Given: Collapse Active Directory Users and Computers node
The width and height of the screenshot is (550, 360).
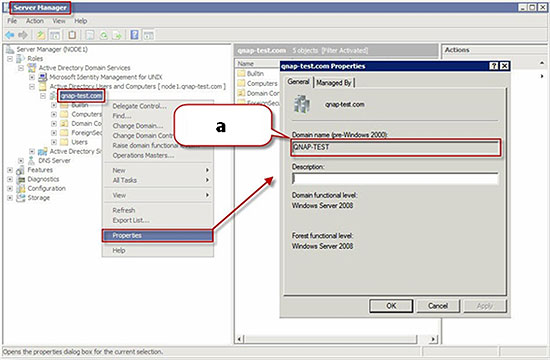Looking at the screenshot, I should 32,86.
